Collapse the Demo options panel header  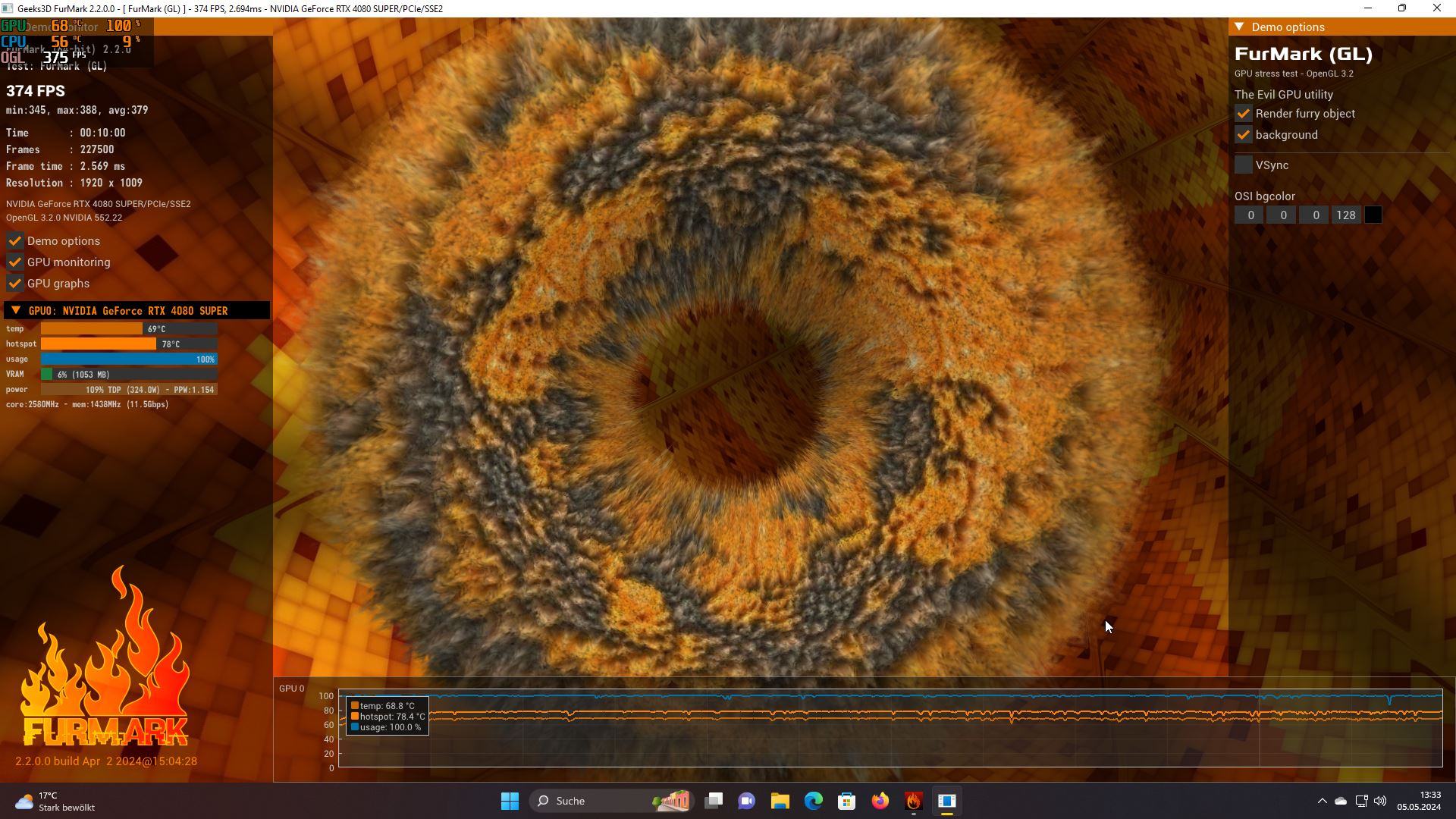[x=1341, y=27]
